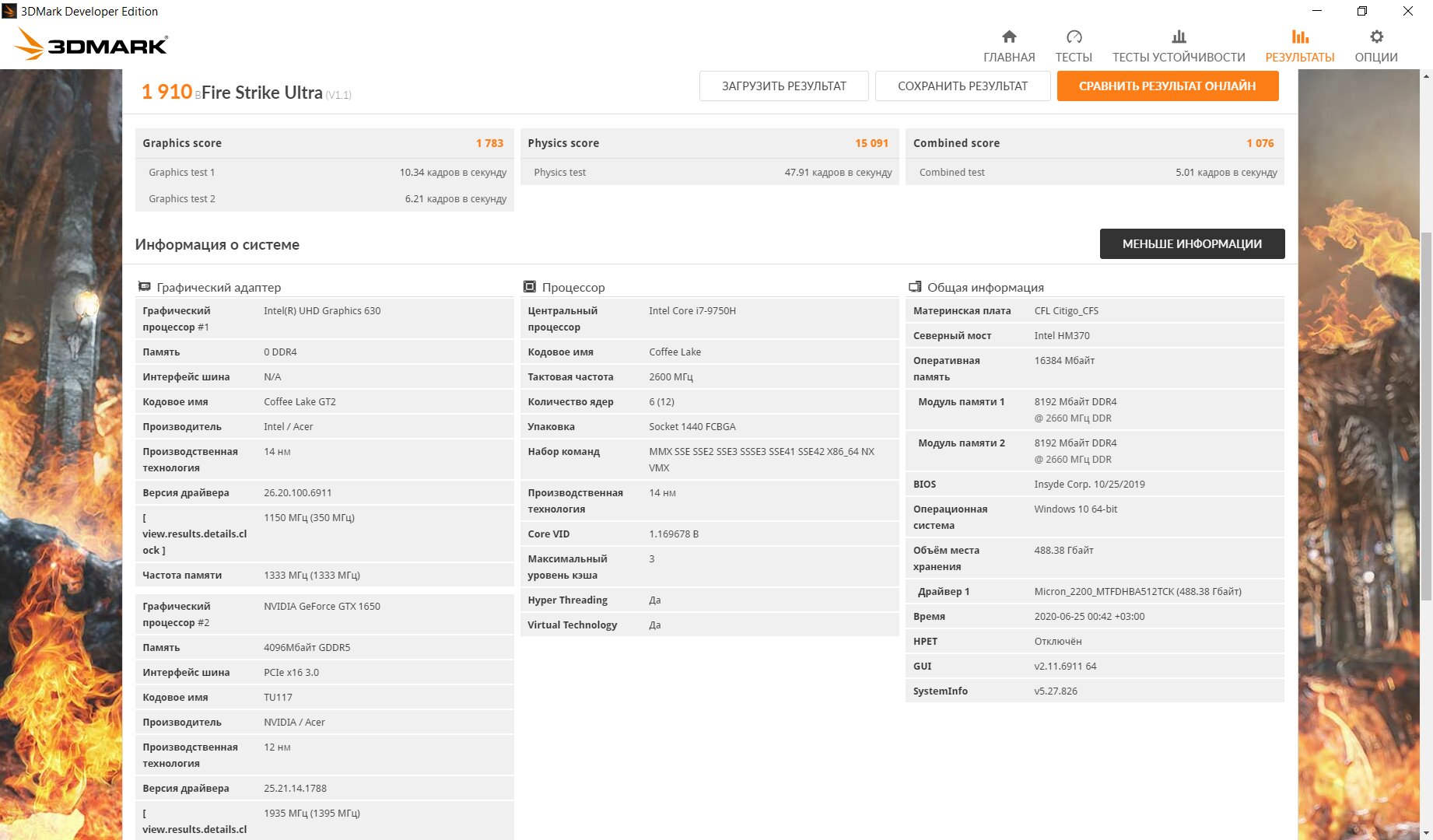Click the Fire Strike Ultra title
This screenshot has height=840, width=1433.
(261, 93)
